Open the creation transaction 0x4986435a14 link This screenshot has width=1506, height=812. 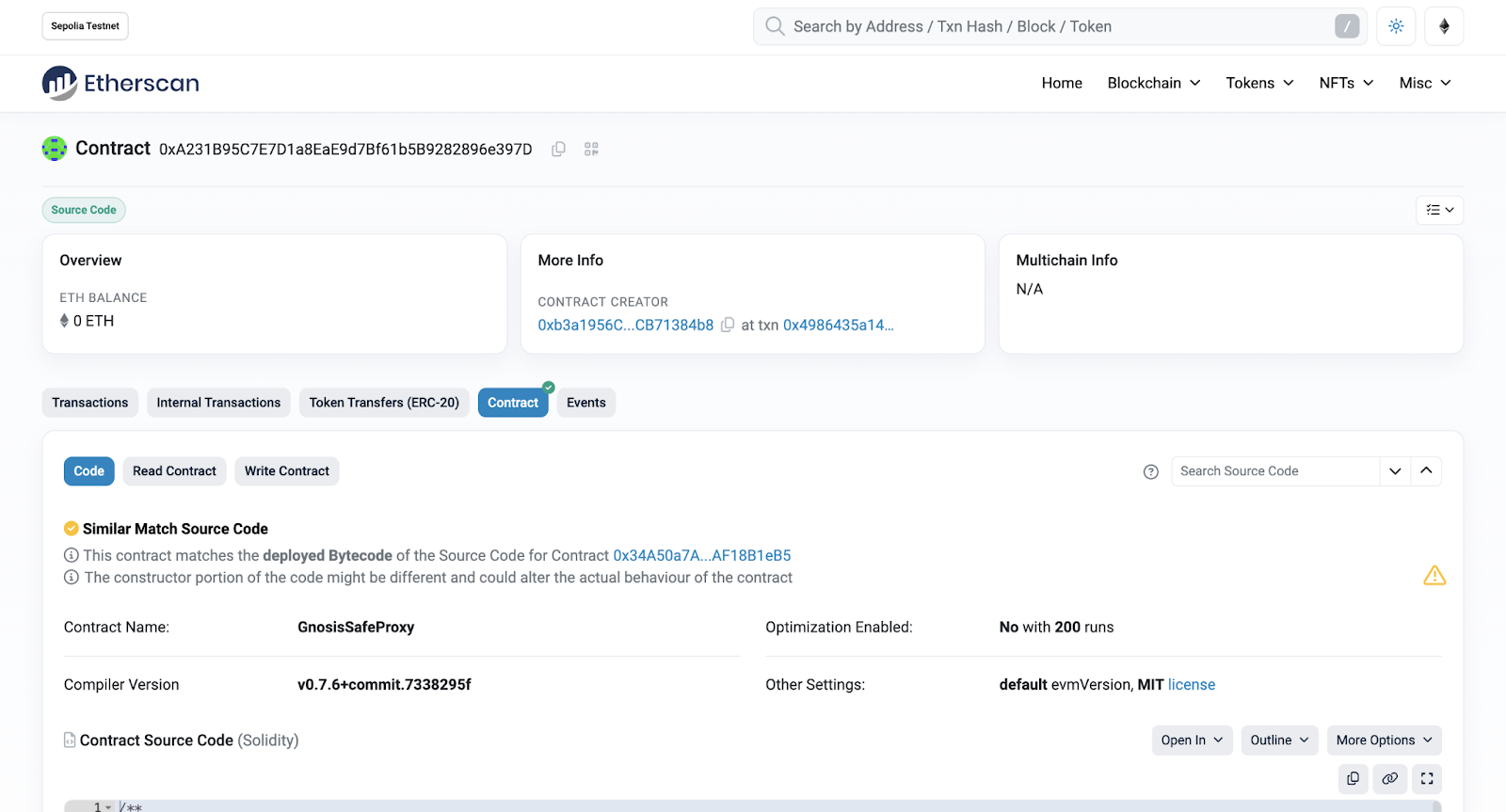coord(838,326)
